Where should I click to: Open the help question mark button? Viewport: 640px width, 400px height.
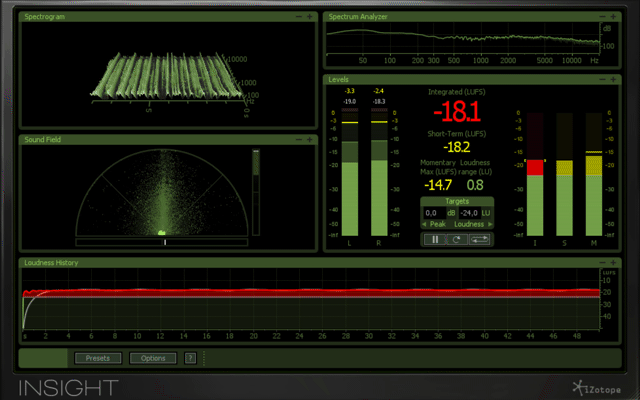(x=191, y=358)
